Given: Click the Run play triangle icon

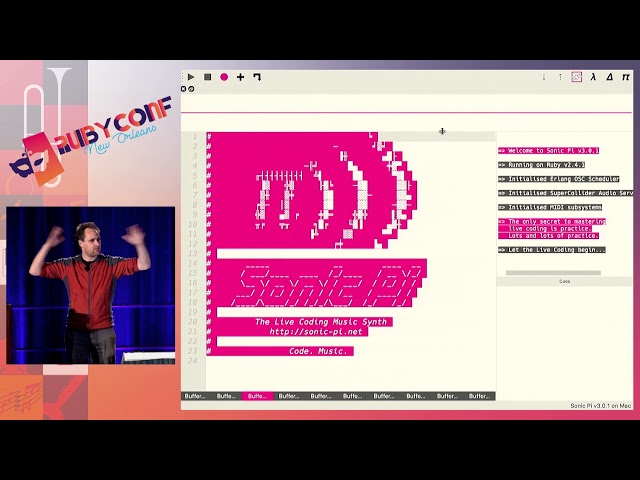Looking at the screenshot, I should coord(191,77).
